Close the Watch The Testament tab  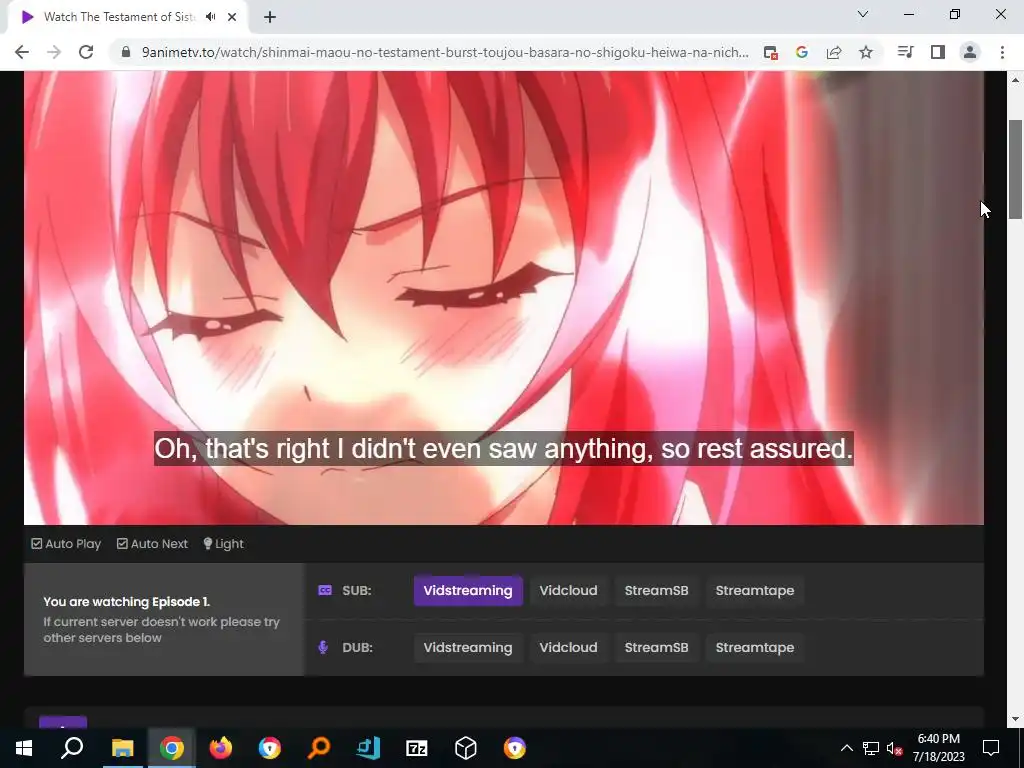click(232, 17)
